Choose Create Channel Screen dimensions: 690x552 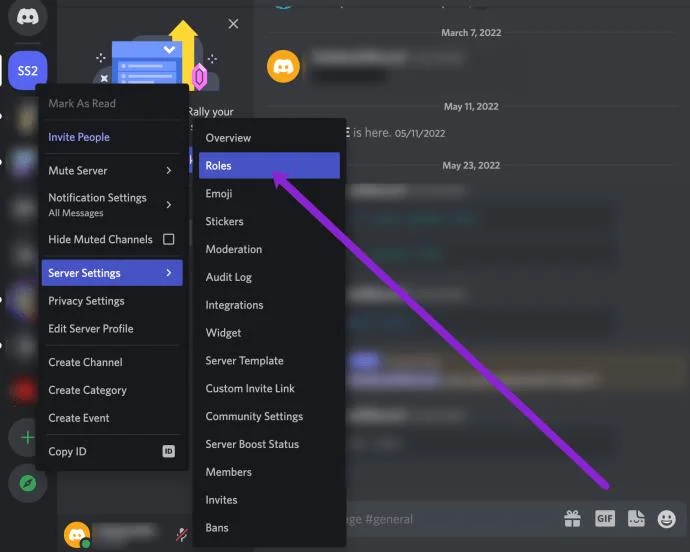[x=112, y=362]
